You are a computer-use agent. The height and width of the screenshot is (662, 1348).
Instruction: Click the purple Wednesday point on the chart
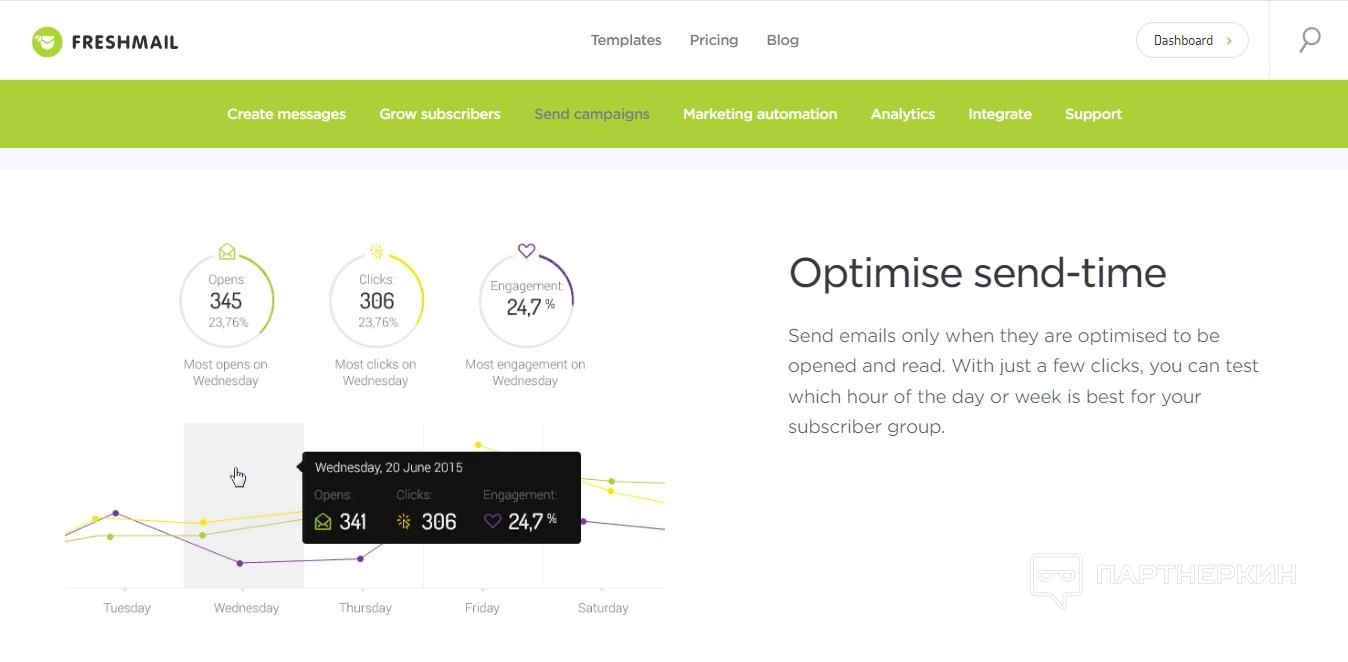coord(240,563)
